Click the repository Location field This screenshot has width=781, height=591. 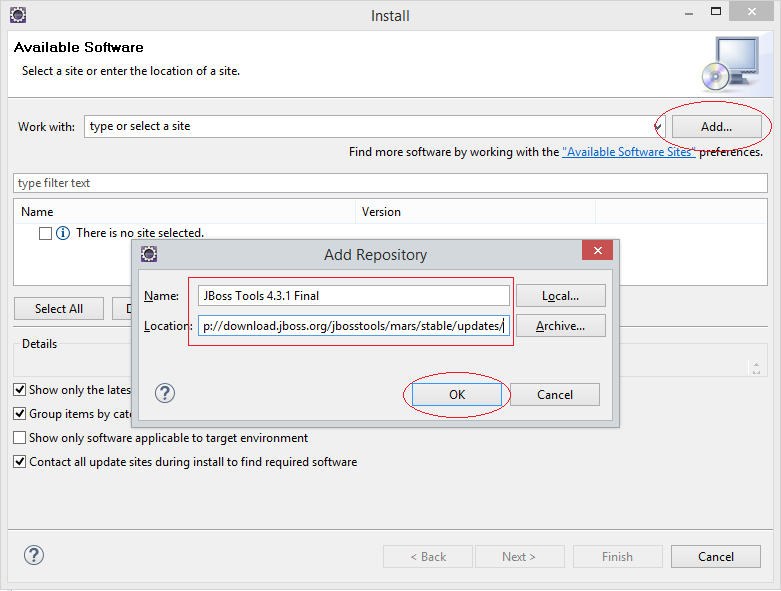point(354,326)
